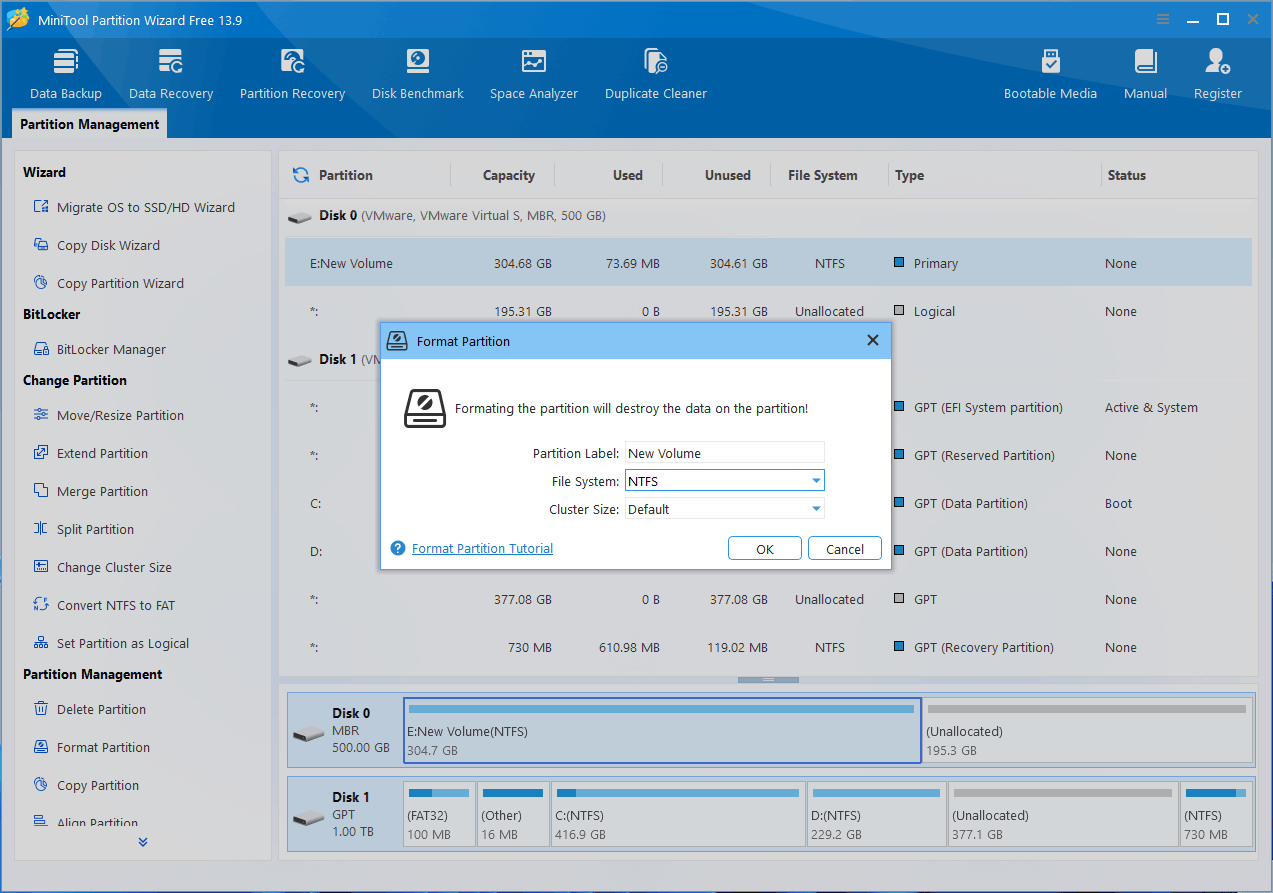Open the File System dropdown
The image size is (1273, 893).
pyautogui.click(x=725, y=481)
